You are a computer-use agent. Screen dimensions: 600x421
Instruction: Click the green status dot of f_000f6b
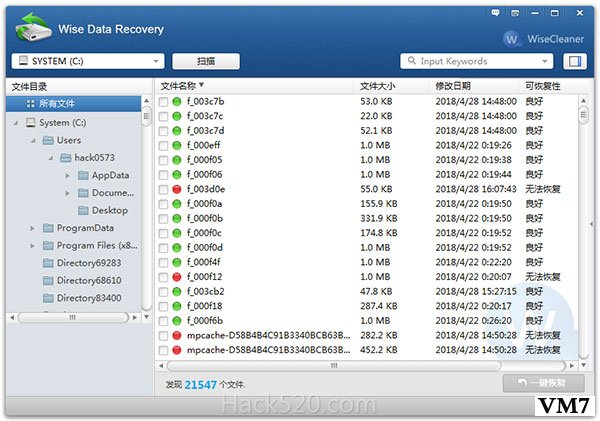[x=176, y=321]
